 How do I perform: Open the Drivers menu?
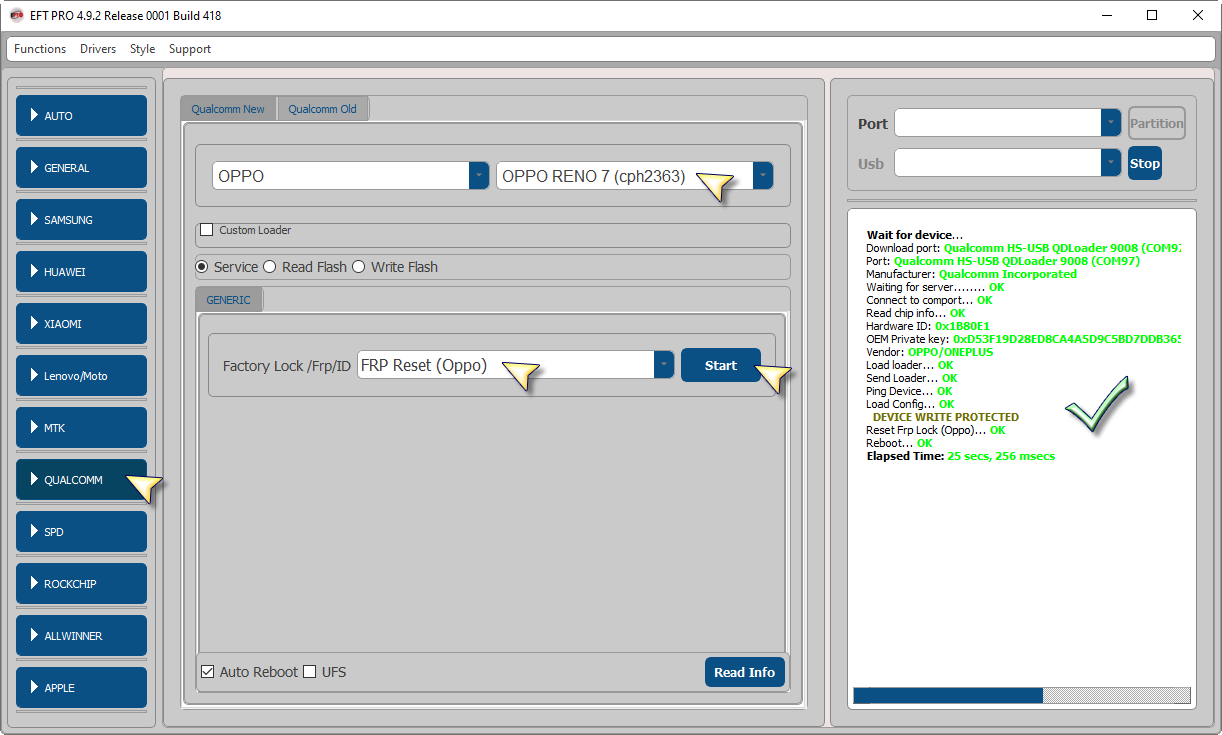(x=98, y=49)
